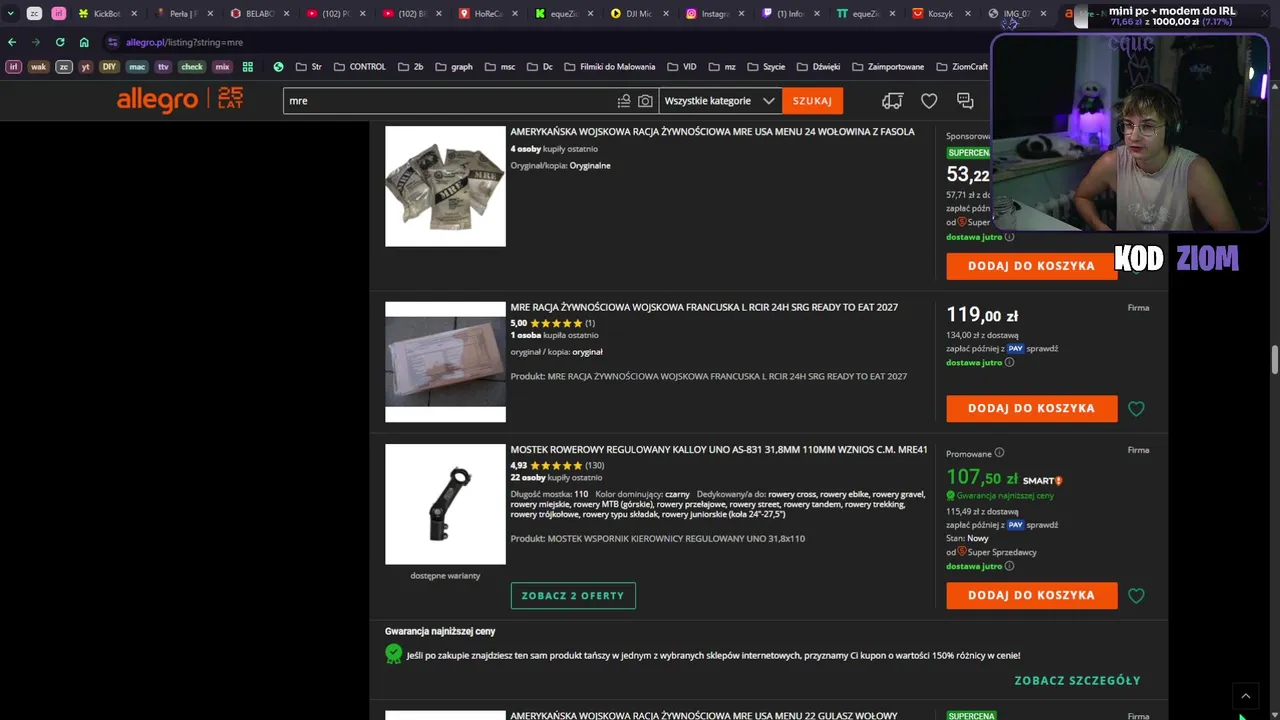Go back with browser back arrow
This screenshot has width=1280, height=720.
pyautogui.click(x=12, y=42)
